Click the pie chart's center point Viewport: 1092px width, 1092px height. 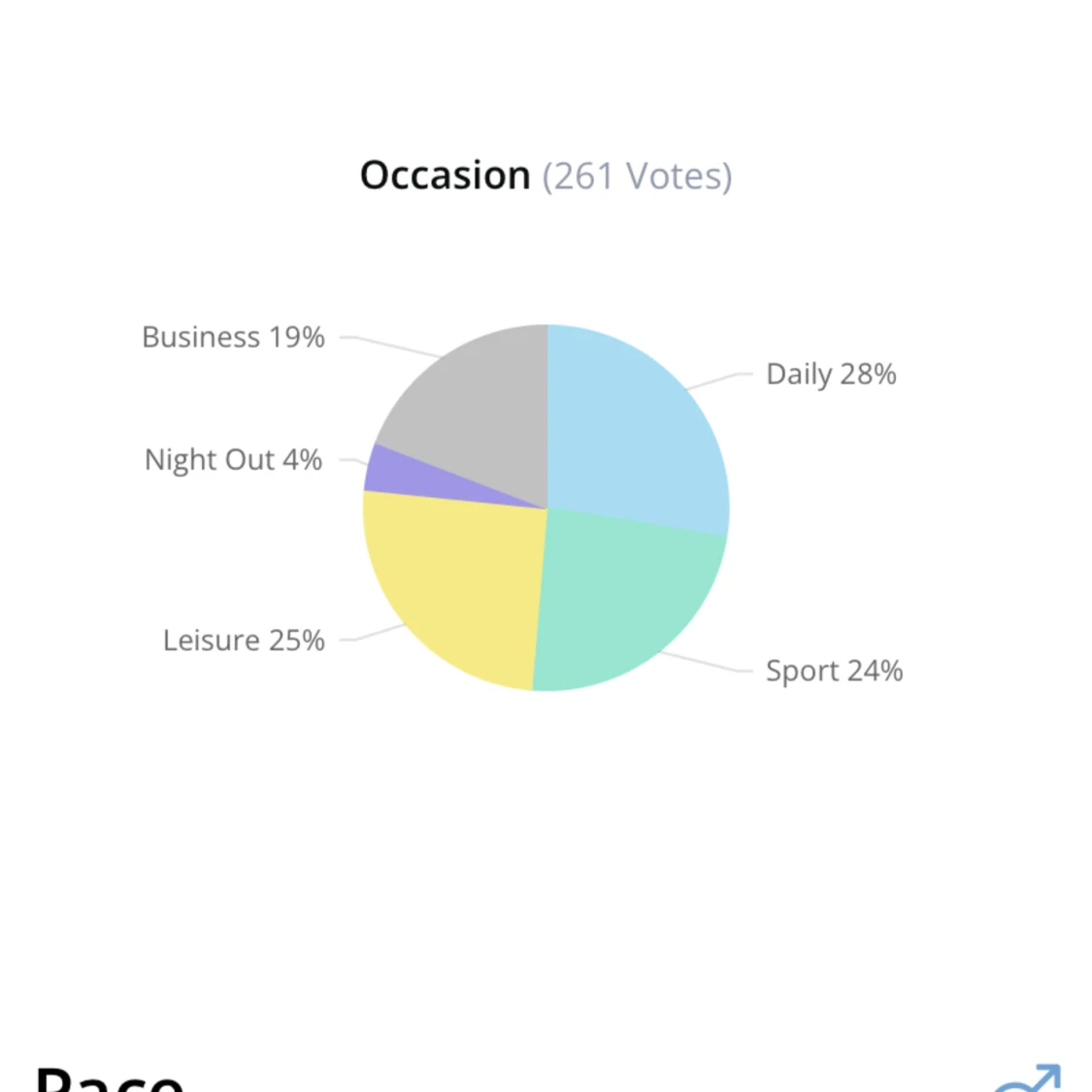(546, 508)
